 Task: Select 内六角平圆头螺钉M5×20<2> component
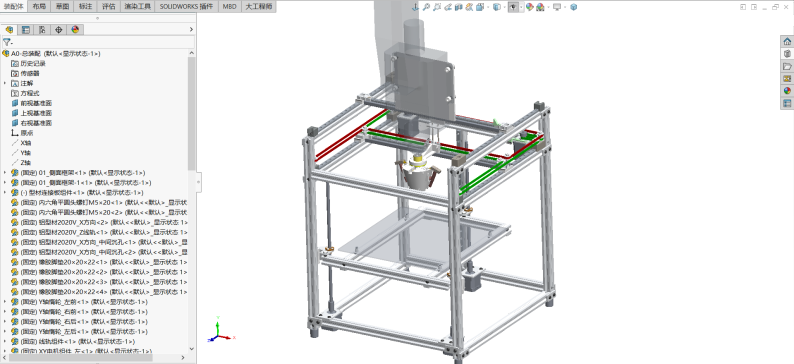[x=99, y=212]
